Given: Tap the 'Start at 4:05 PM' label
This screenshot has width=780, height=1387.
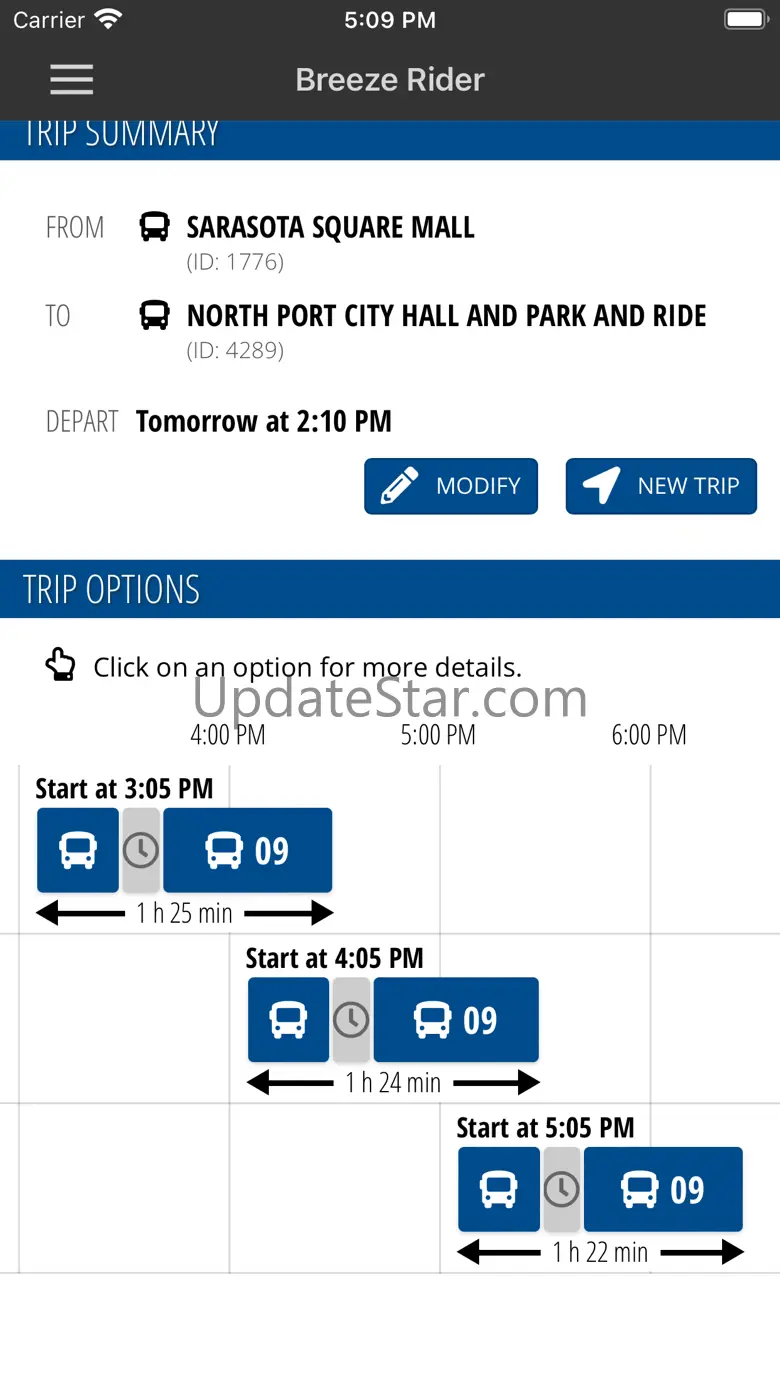Looking at the screenshot, I should click(x=335, y=958).
